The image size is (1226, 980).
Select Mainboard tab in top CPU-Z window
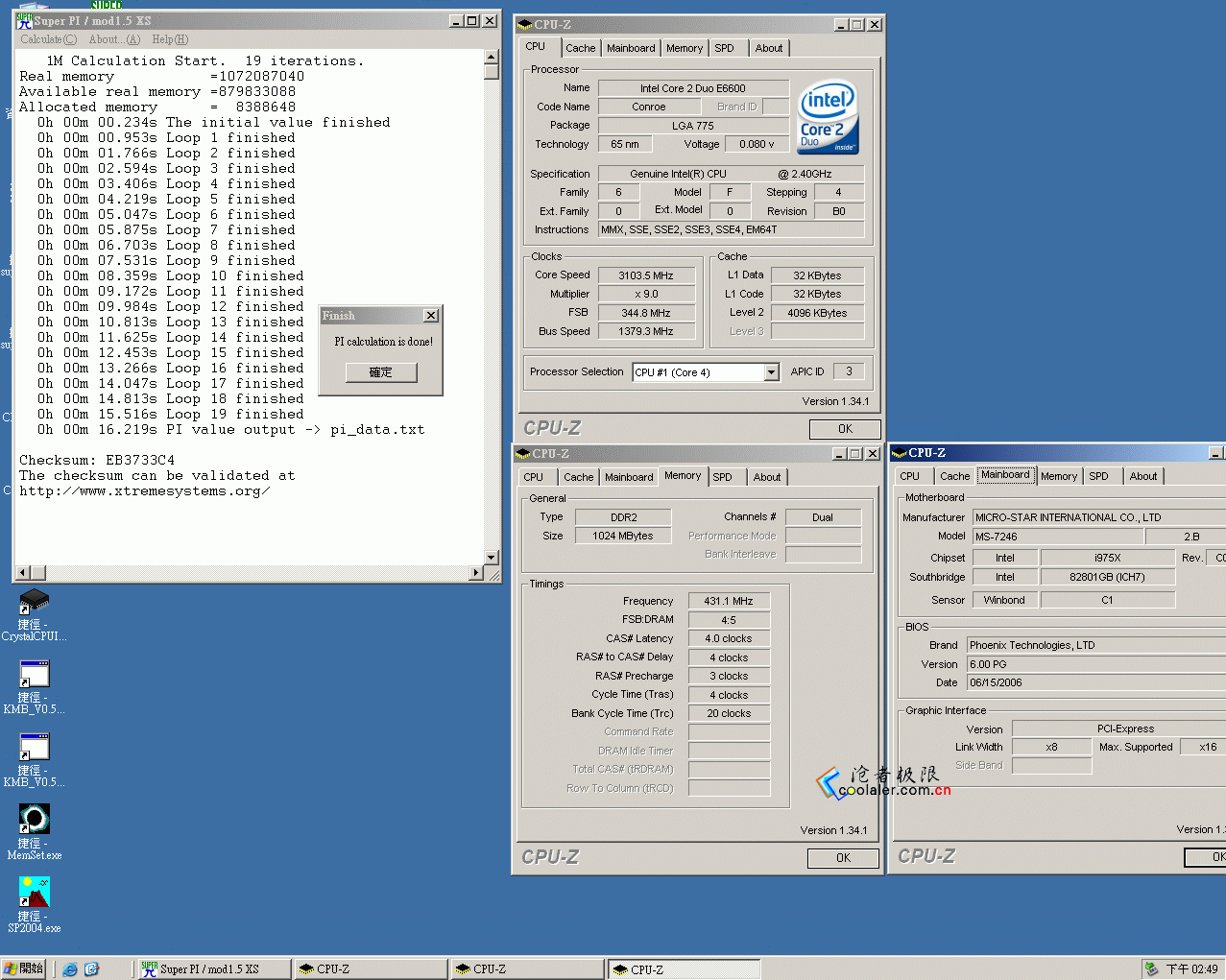point(631,48)
